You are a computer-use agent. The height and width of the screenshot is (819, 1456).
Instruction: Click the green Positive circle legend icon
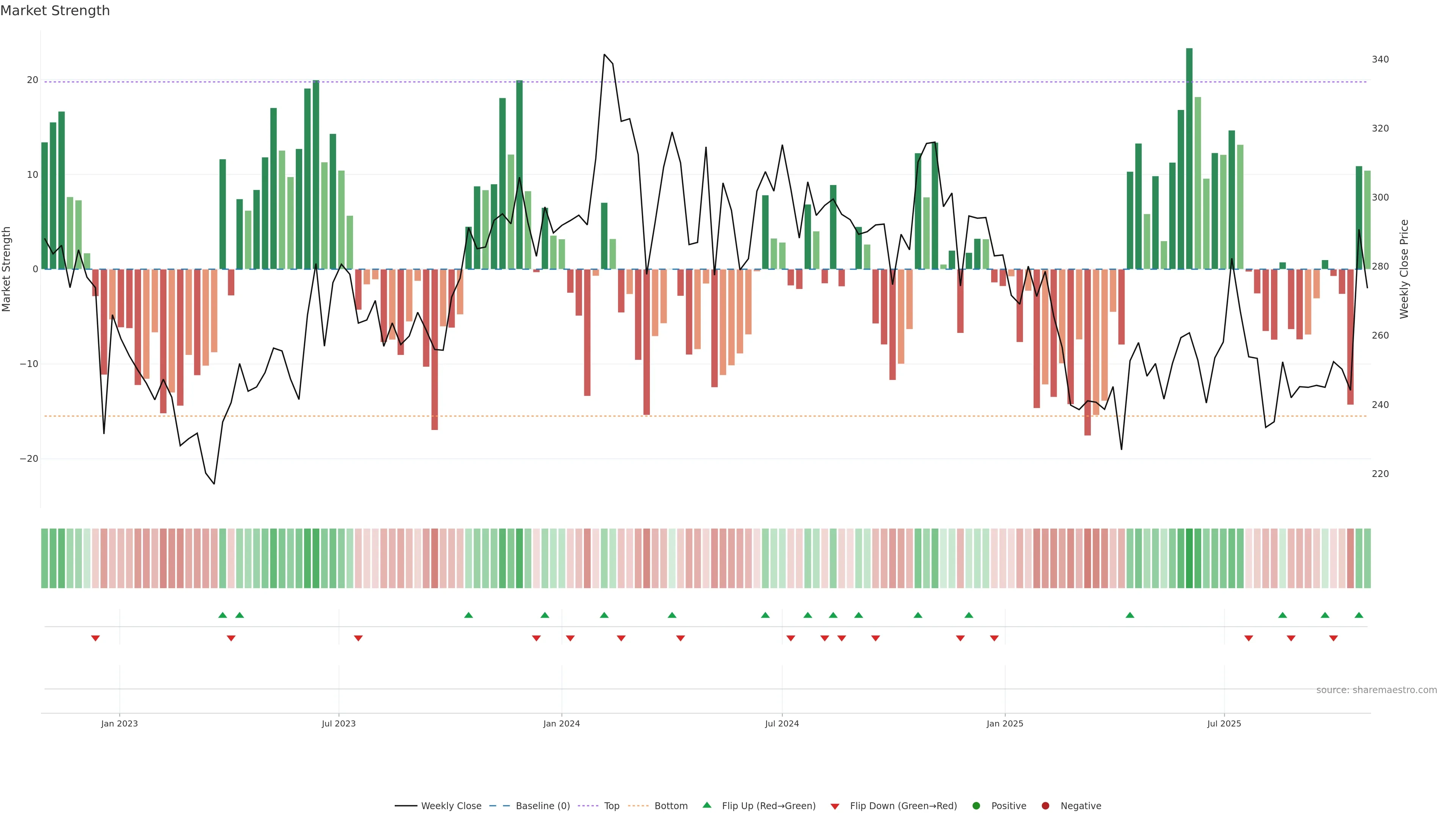pos(976,806)
